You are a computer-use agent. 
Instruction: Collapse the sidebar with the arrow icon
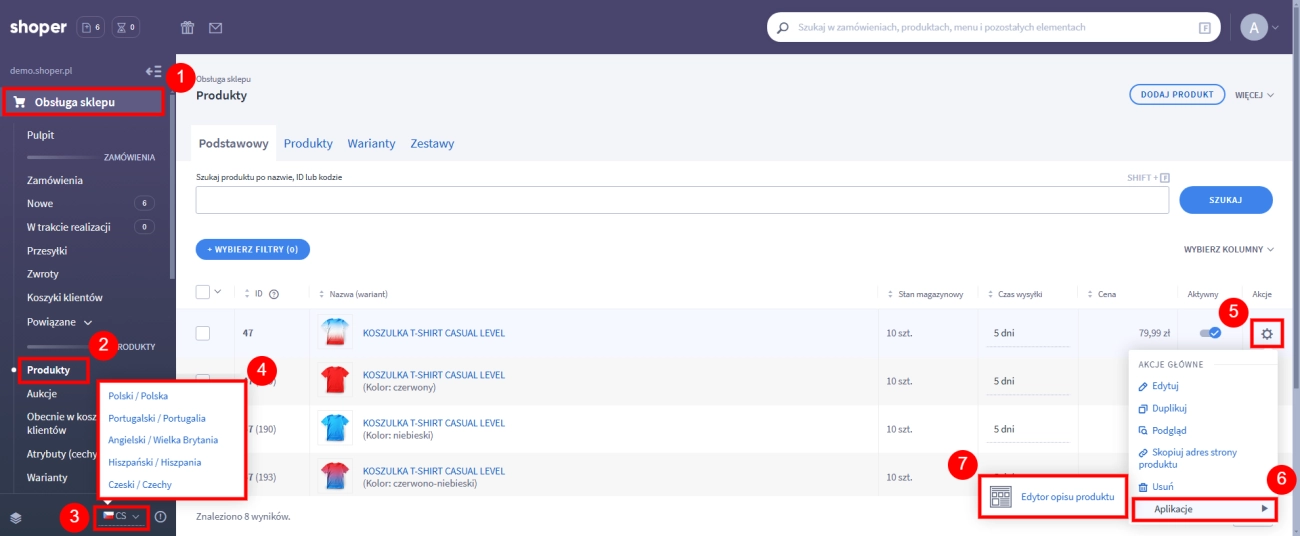point(153,71)
